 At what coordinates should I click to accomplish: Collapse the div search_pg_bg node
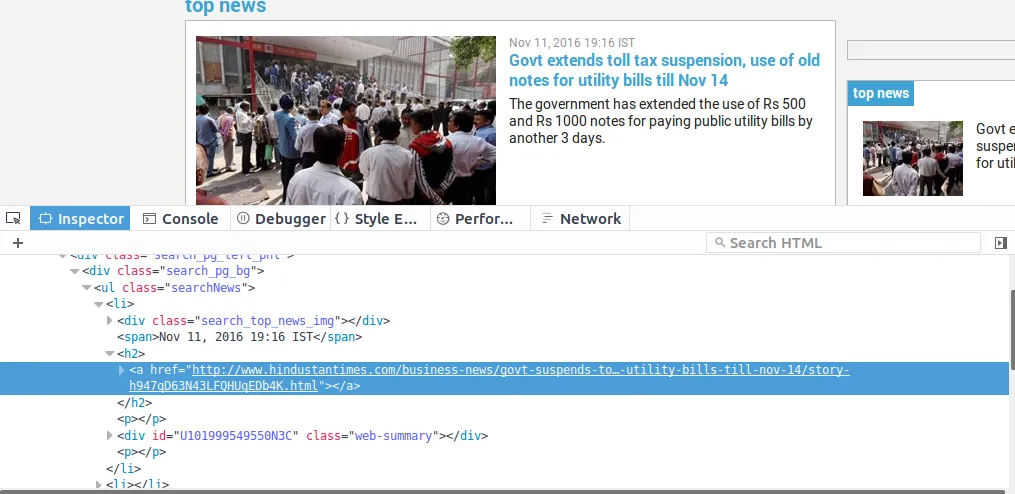75,271
